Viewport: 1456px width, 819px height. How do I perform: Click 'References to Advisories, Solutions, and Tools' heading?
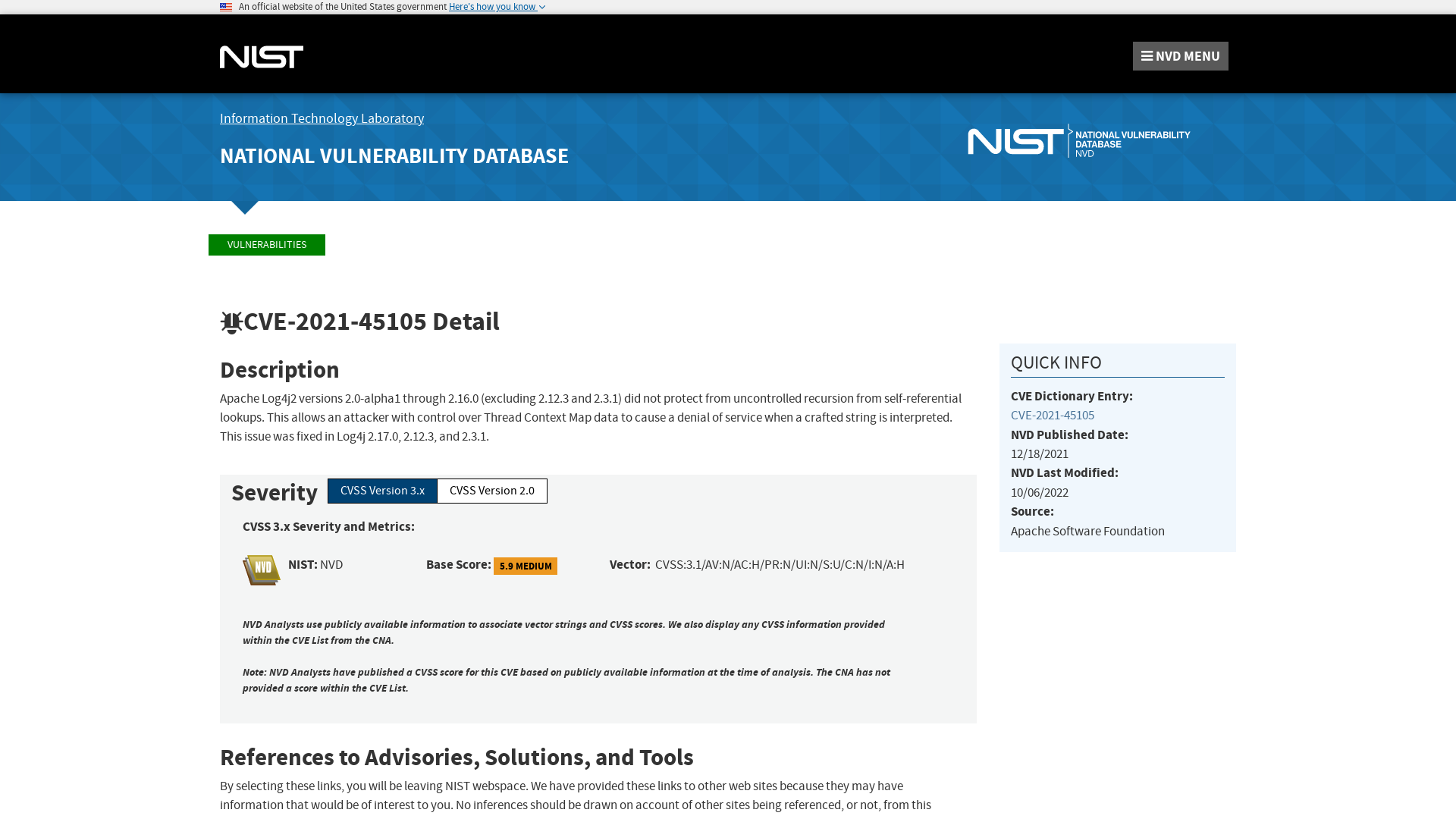tap(457, 758)
